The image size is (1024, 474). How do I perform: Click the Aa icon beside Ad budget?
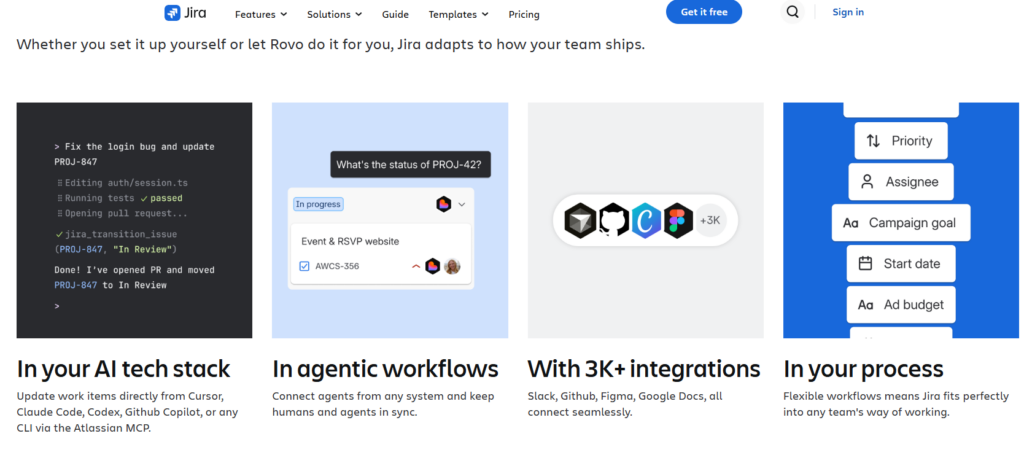pos(865,305)
